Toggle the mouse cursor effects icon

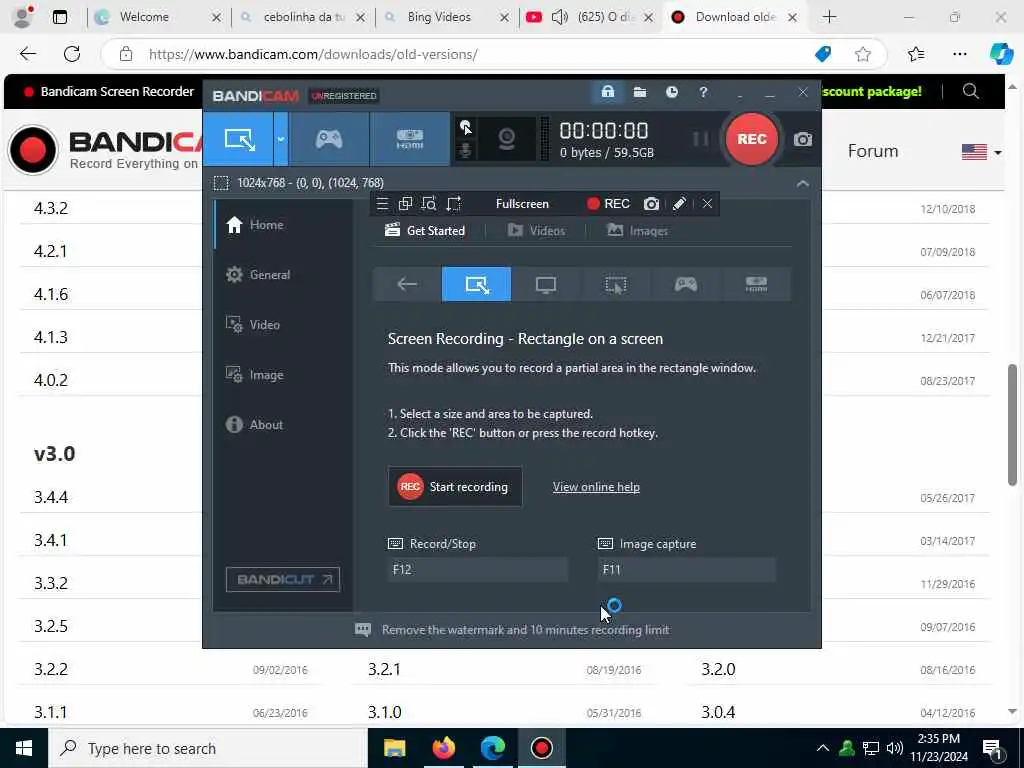(466, 127)
